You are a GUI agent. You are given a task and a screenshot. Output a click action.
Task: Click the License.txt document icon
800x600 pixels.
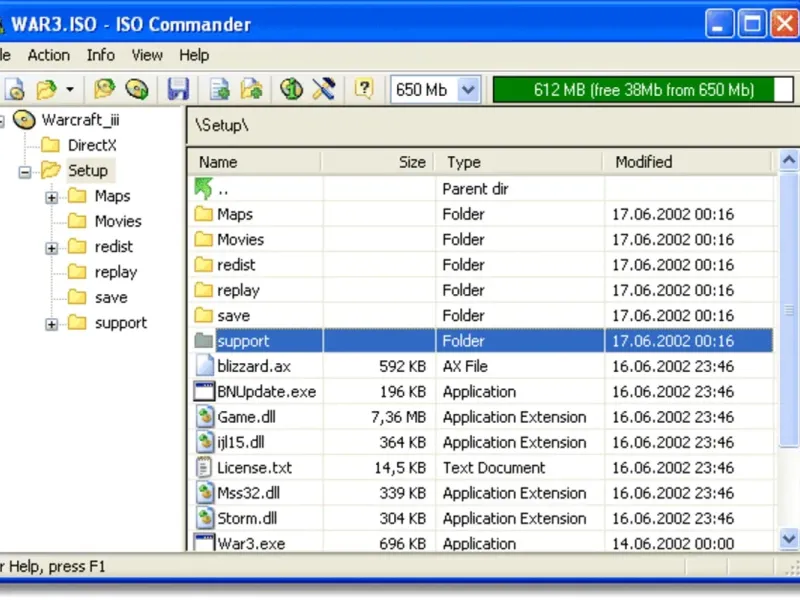point(204,467)
